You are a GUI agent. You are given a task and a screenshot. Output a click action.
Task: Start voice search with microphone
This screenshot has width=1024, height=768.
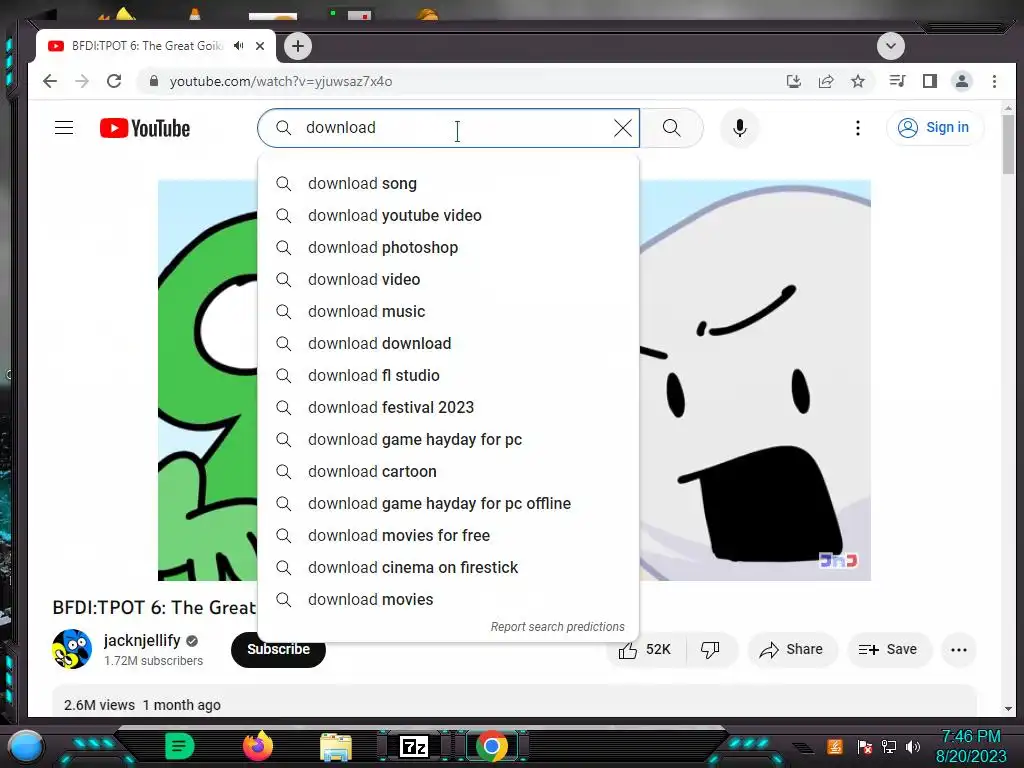pos(739,128)
